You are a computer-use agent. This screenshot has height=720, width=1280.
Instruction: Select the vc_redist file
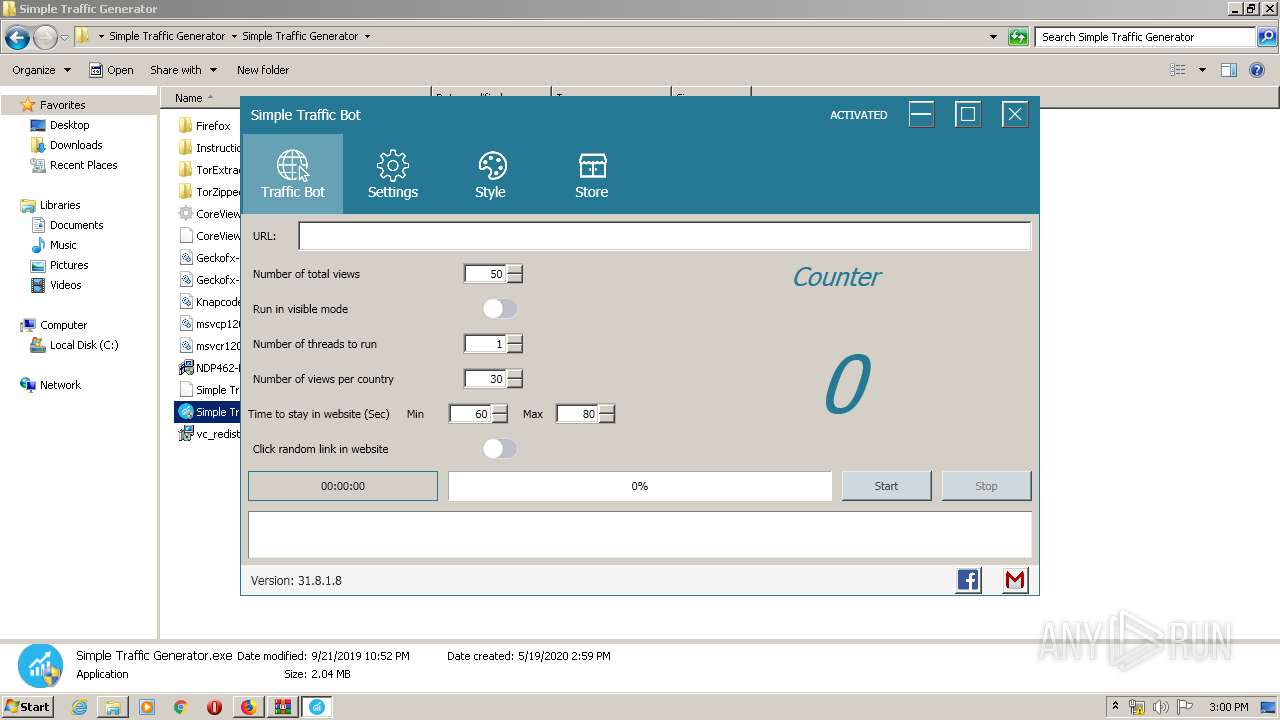pyautogui.click(x=208, y=434)
